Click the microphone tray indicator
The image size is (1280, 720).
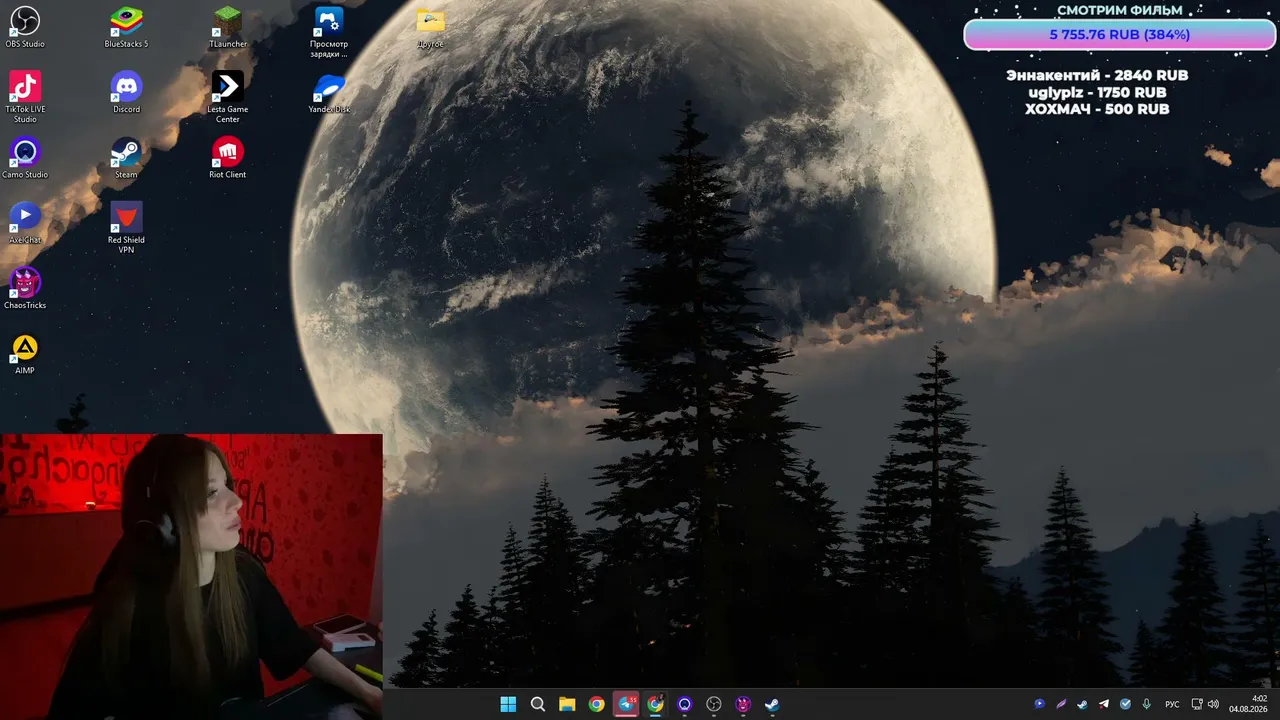pos(1147,704)
